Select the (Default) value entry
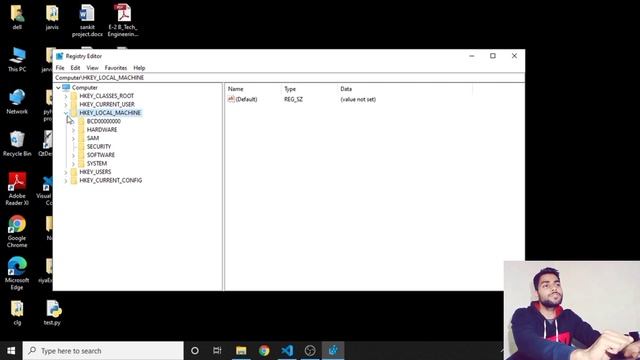The image size is (640, 360). 246,99
